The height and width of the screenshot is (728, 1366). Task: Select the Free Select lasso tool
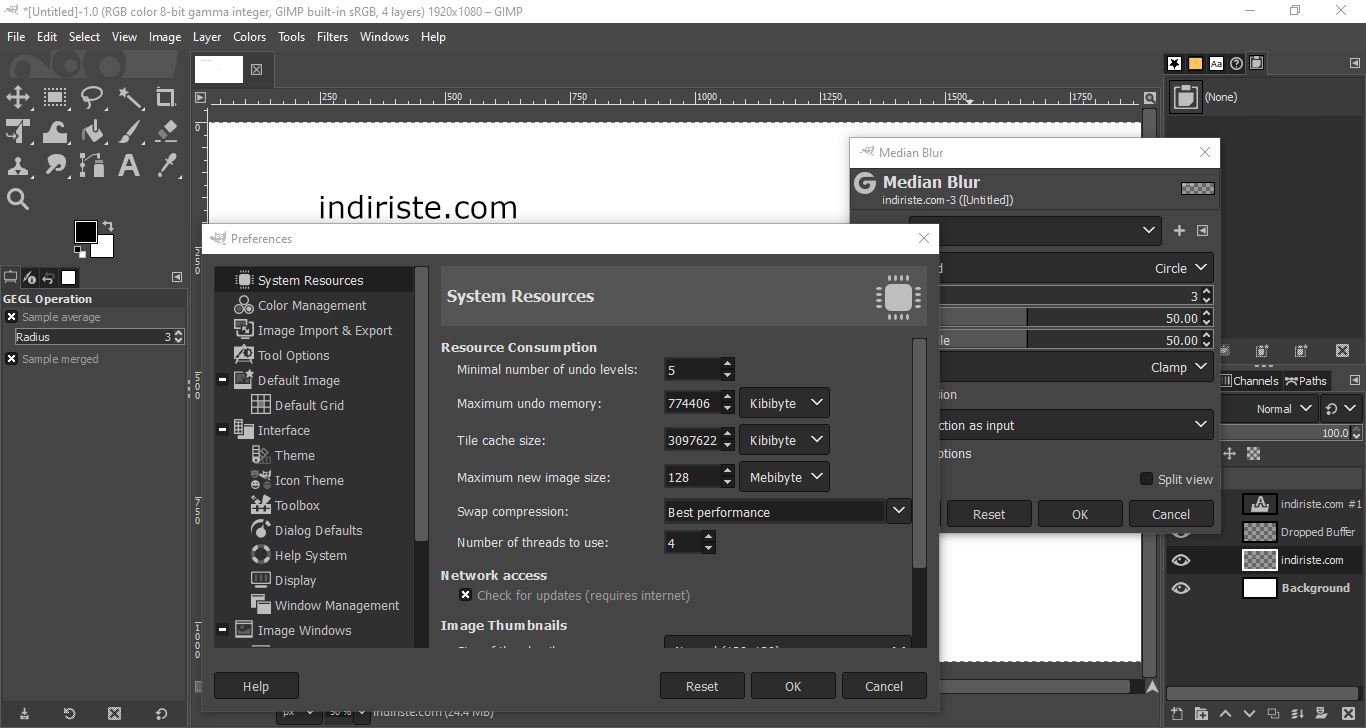[92, 97]
